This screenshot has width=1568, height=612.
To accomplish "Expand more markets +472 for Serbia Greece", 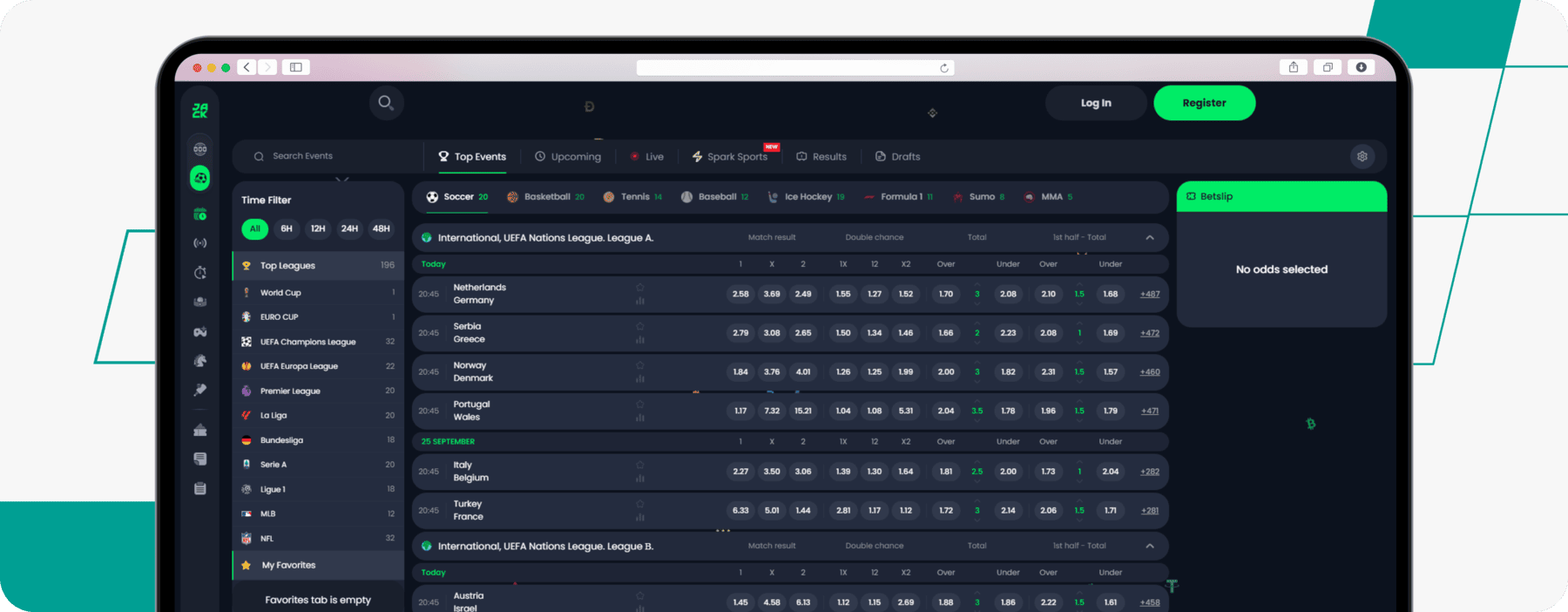I will 1150,333.
